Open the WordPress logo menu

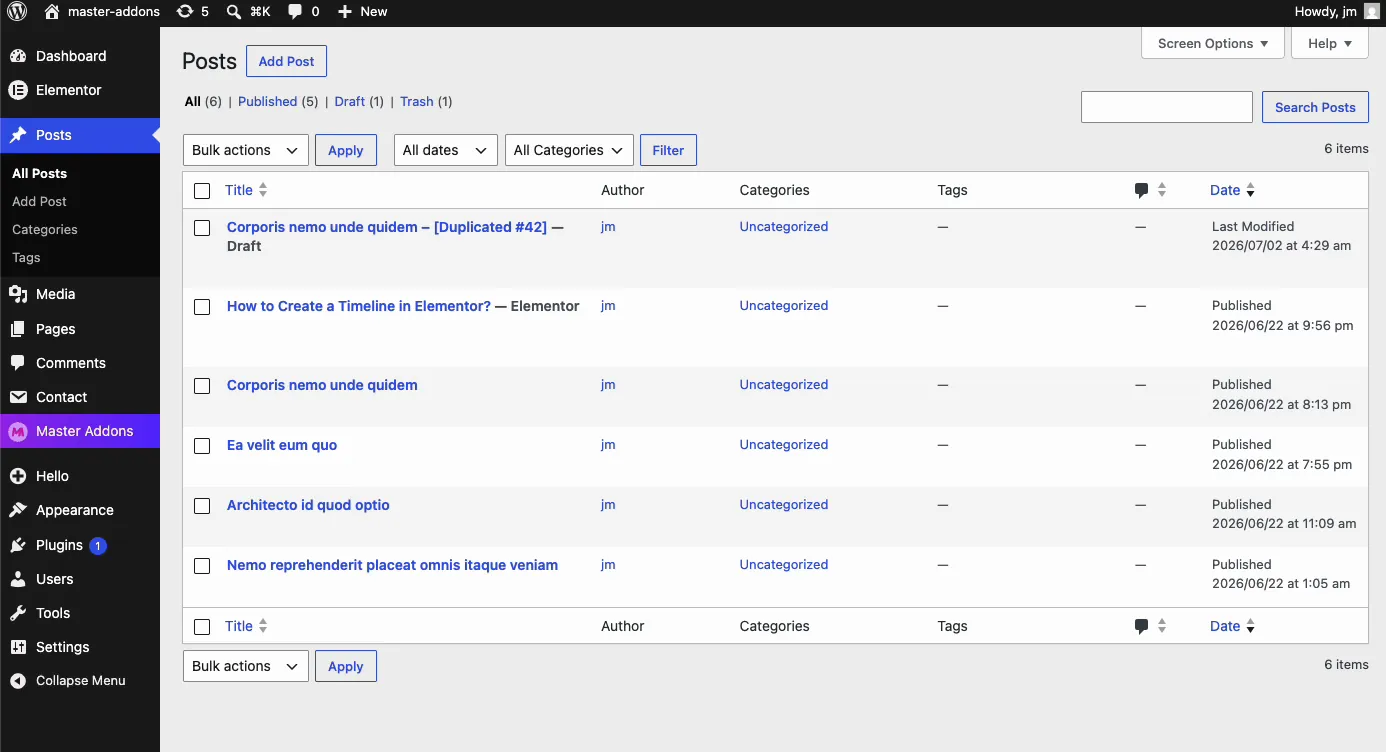[17, 12]
